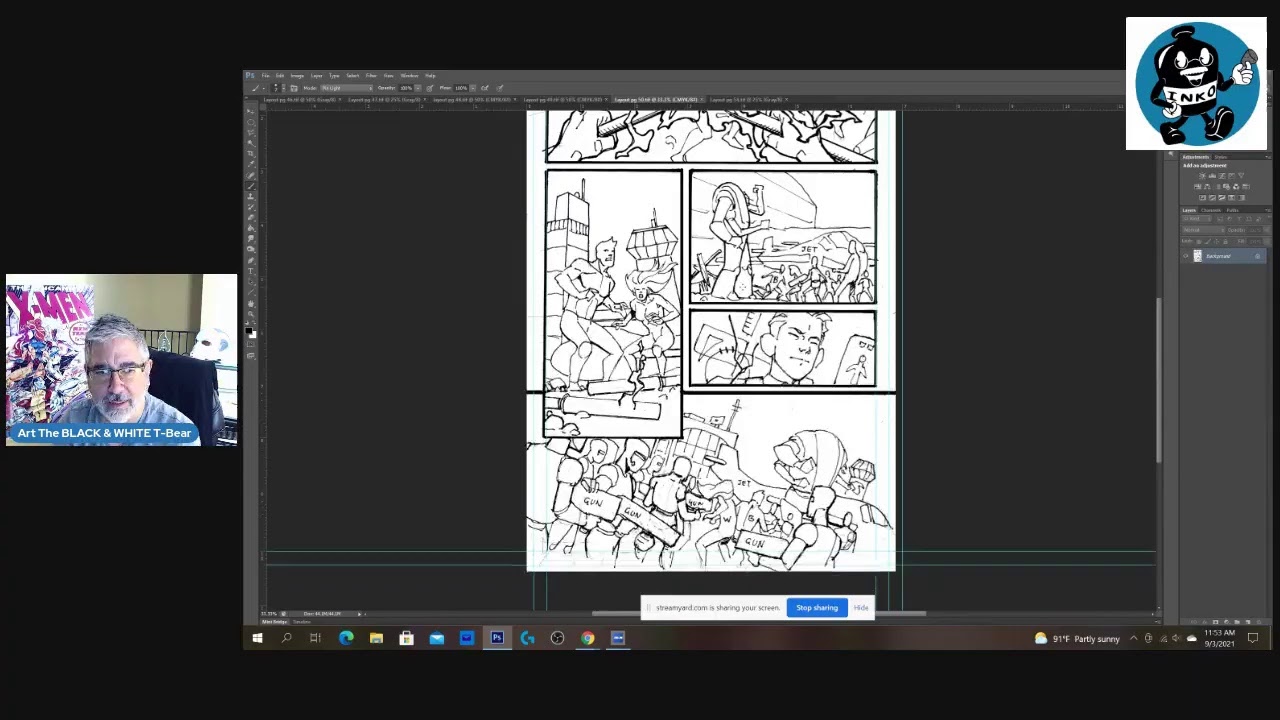Open Photoshop from the Windows taskbar
The width and height of the screenshot is (1280, 720).
coord(497,638)
